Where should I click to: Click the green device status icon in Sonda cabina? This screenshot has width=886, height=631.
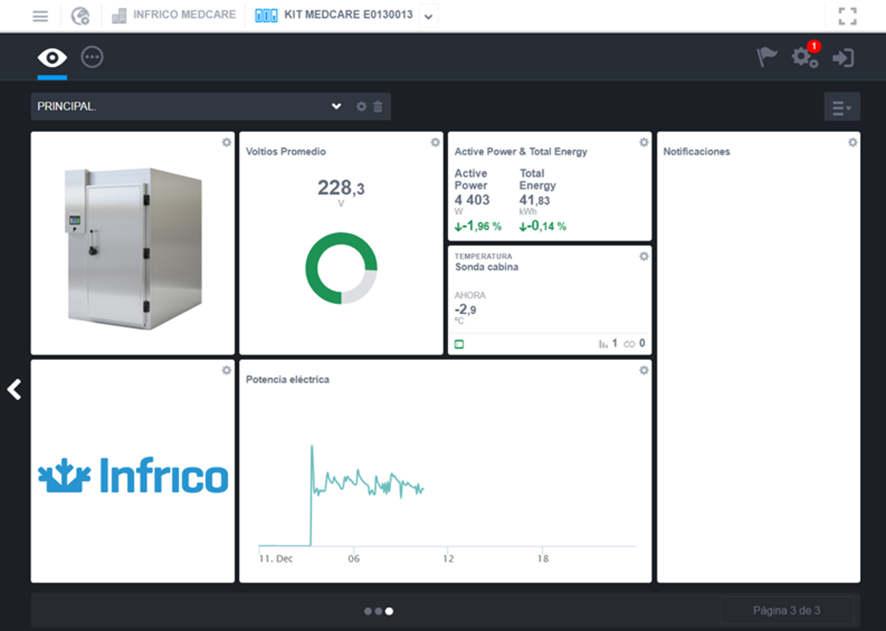[x=459, y=344]
